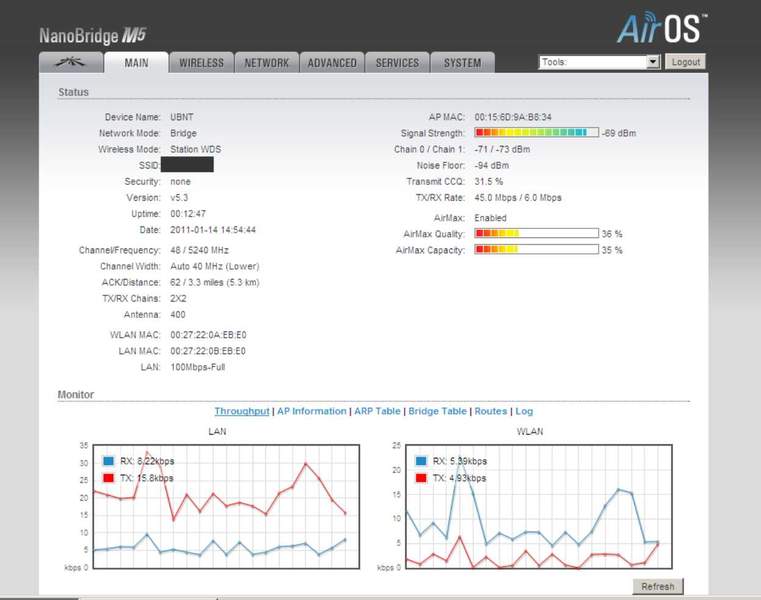
Task: Click the Transmit CCQ value 31.5 %
Action: [x=489, y=182]
